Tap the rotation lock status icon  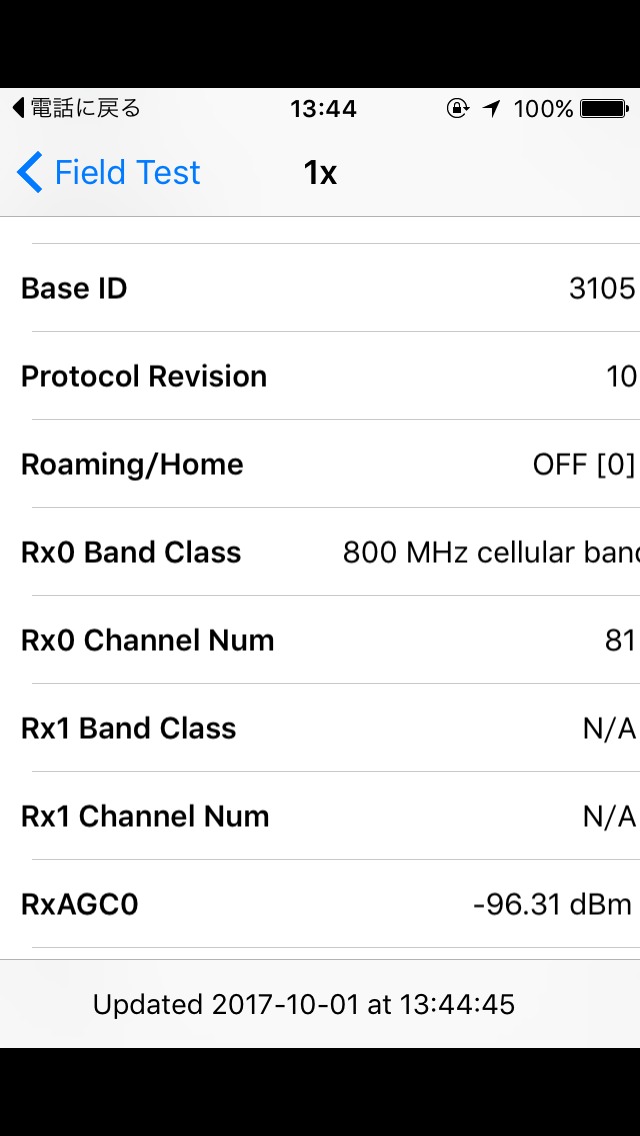click(457, 108)
